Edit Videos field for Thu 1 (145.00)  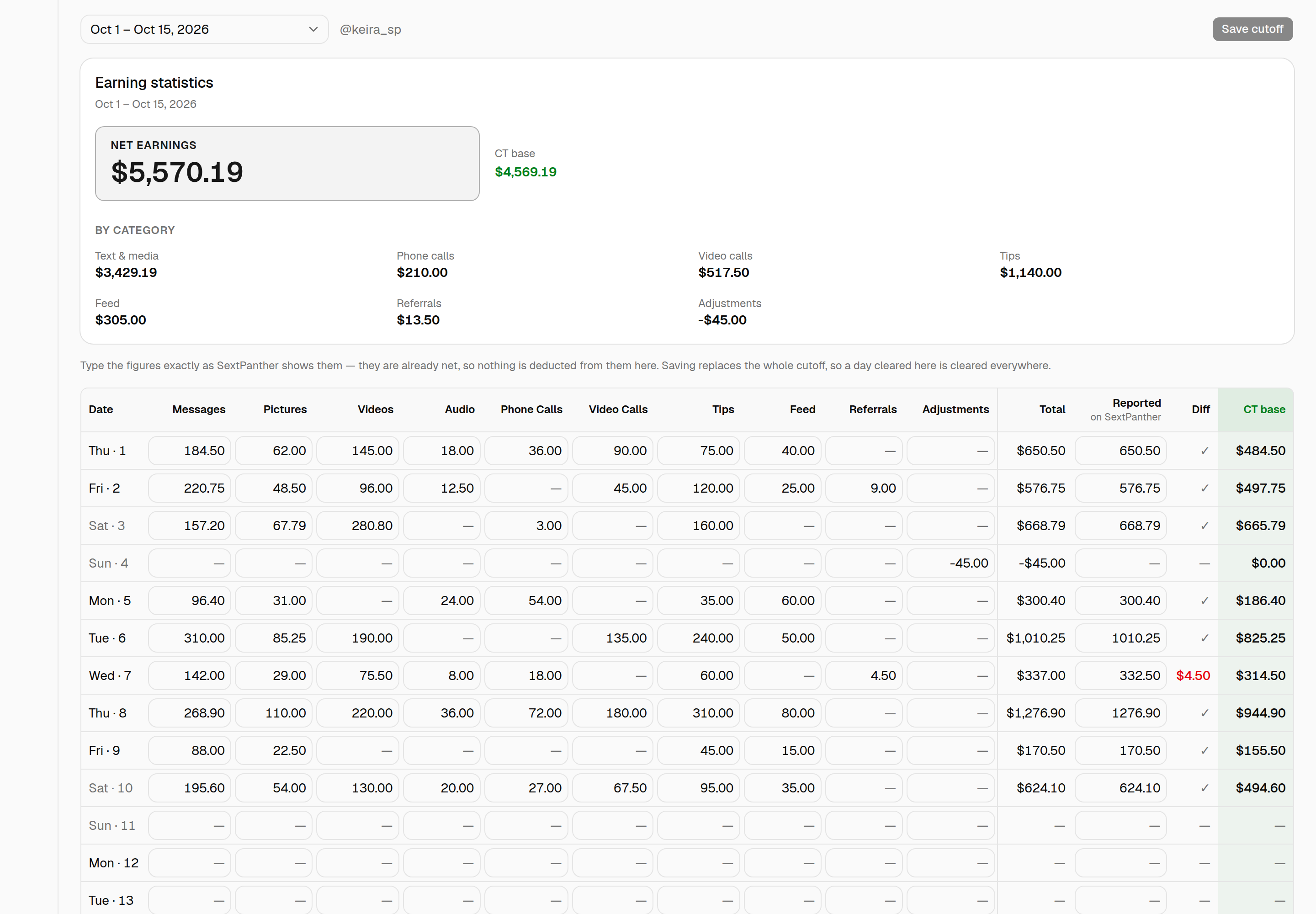[357, 451]
